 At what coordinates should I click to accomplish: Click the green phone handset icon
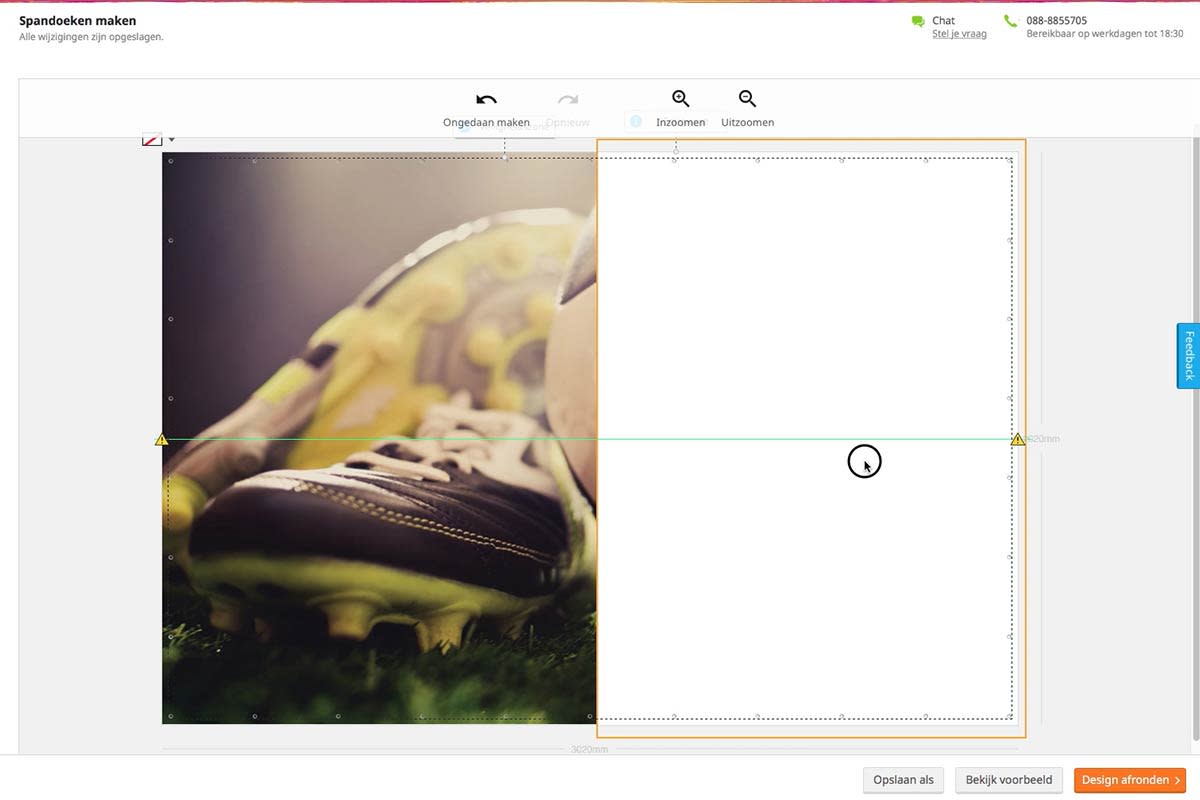(1011, 21)
